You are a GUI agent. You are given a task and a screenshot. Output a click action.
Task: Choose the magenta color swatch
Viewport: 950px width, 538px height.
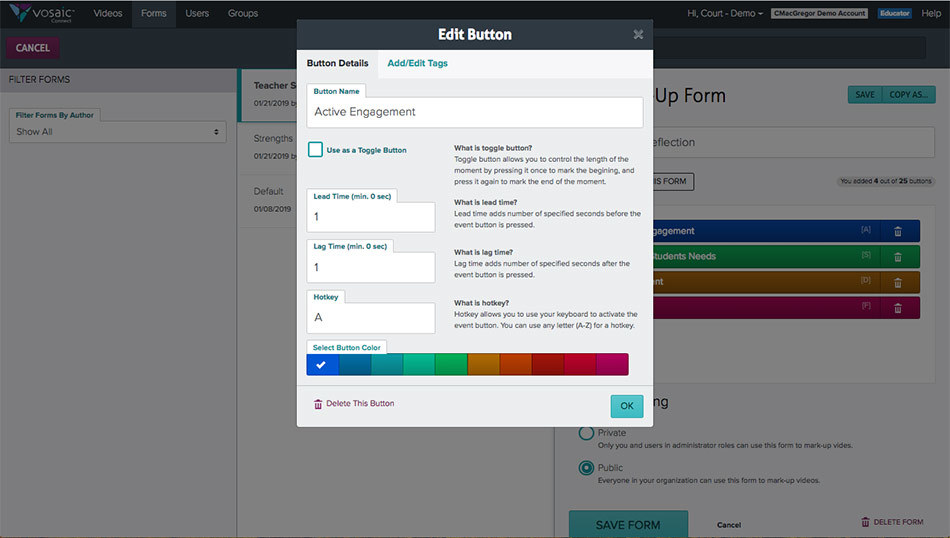[x=612, y=365]
